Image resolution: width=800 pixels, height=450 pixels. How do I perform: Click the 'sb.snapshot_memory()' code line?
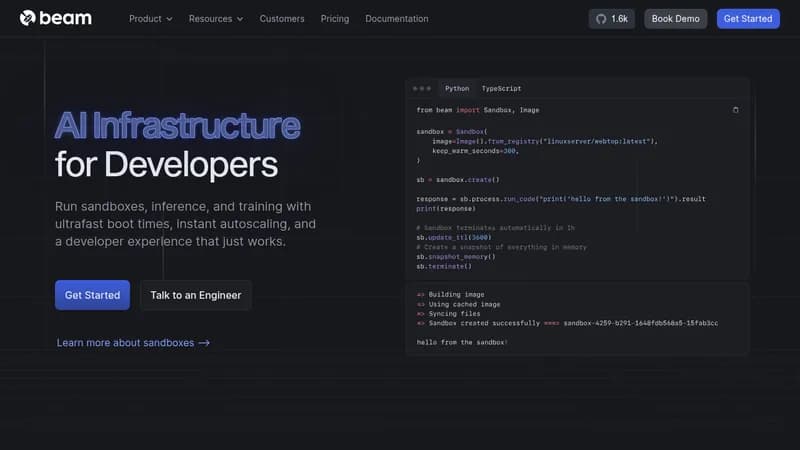click(456, 257)
